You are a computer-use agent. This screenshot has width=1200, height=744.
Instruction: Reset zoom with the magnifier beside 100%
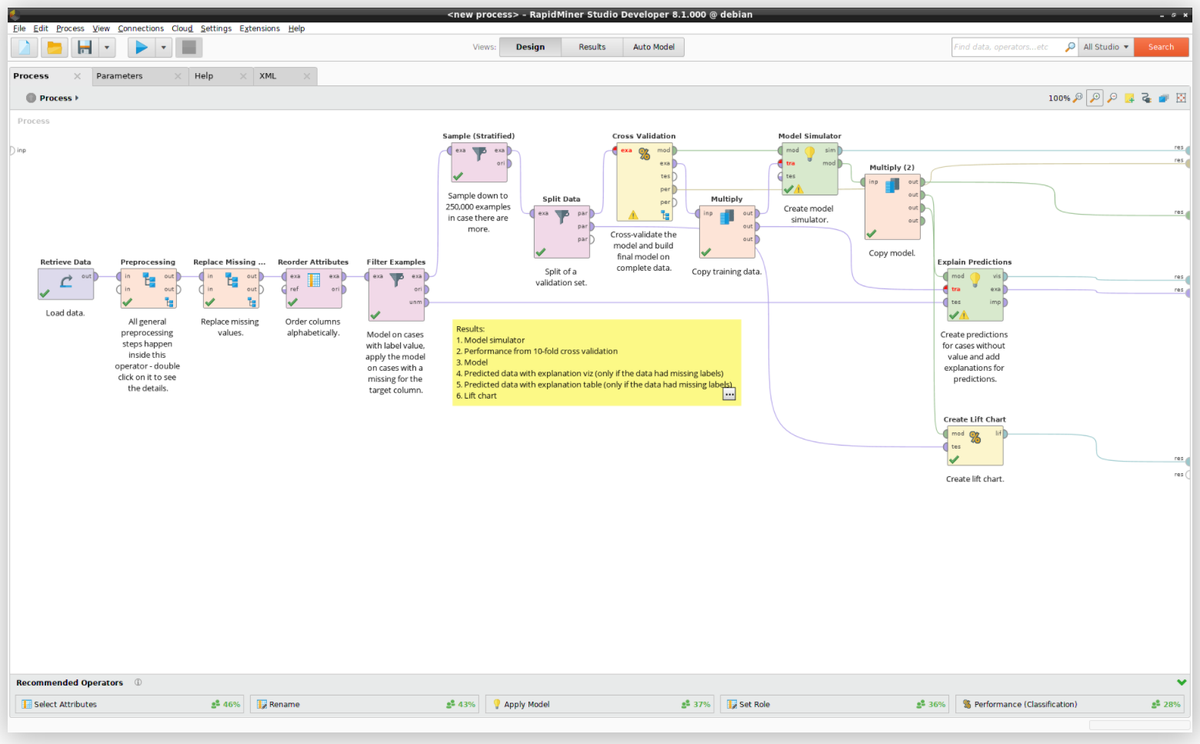[1078, 98]
